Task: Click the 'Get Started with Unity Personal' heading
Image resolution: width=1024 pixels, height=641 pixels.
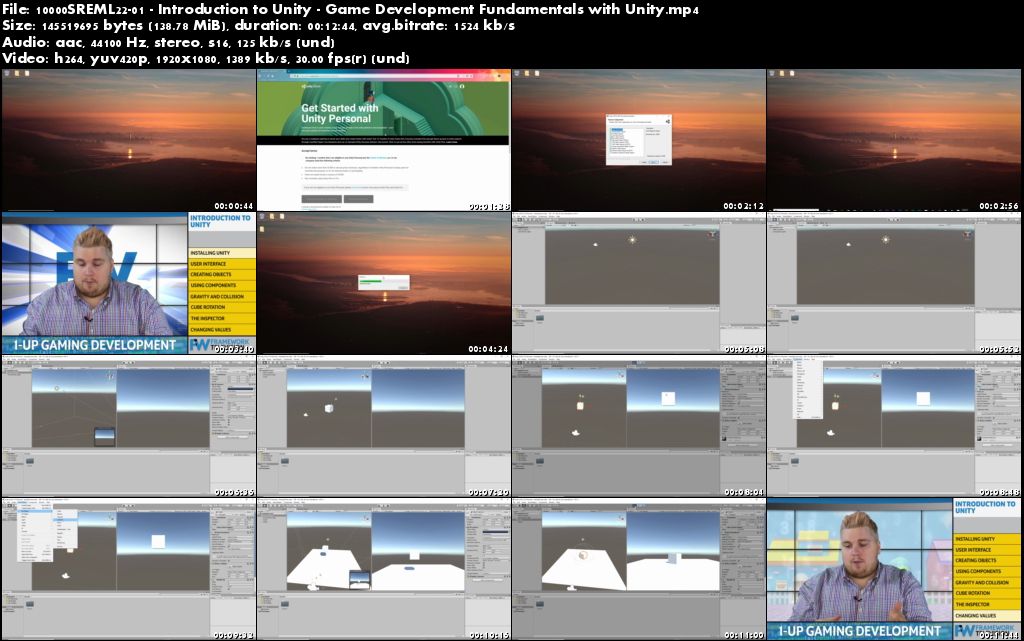Action: coord(340,113)
